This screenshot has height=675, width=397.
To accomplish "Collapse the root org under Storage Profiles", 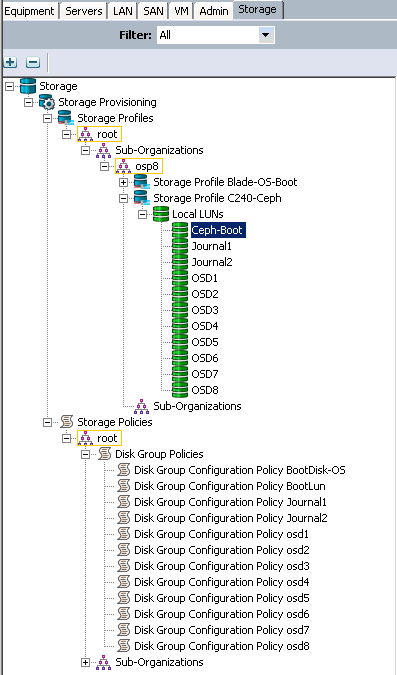I will pos(66,134).
